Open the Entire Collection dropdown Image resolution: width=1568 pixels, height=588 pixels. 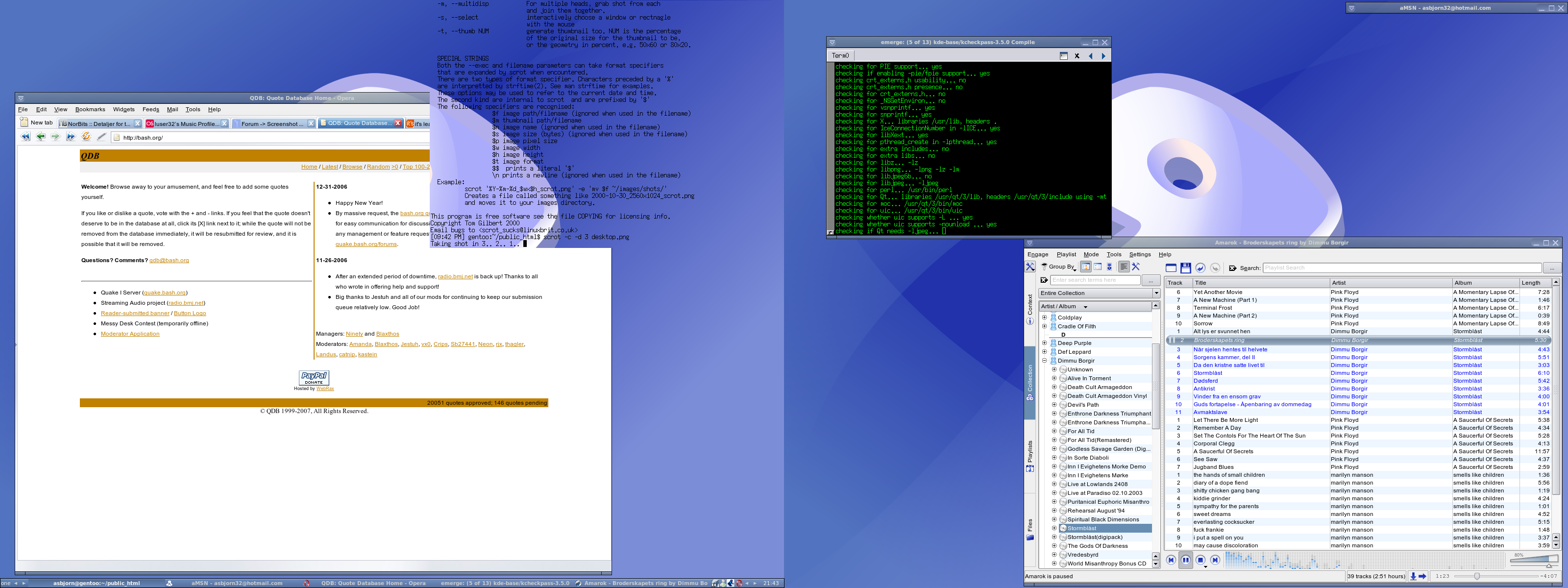pyautogui.click(x=1099, y=293)
